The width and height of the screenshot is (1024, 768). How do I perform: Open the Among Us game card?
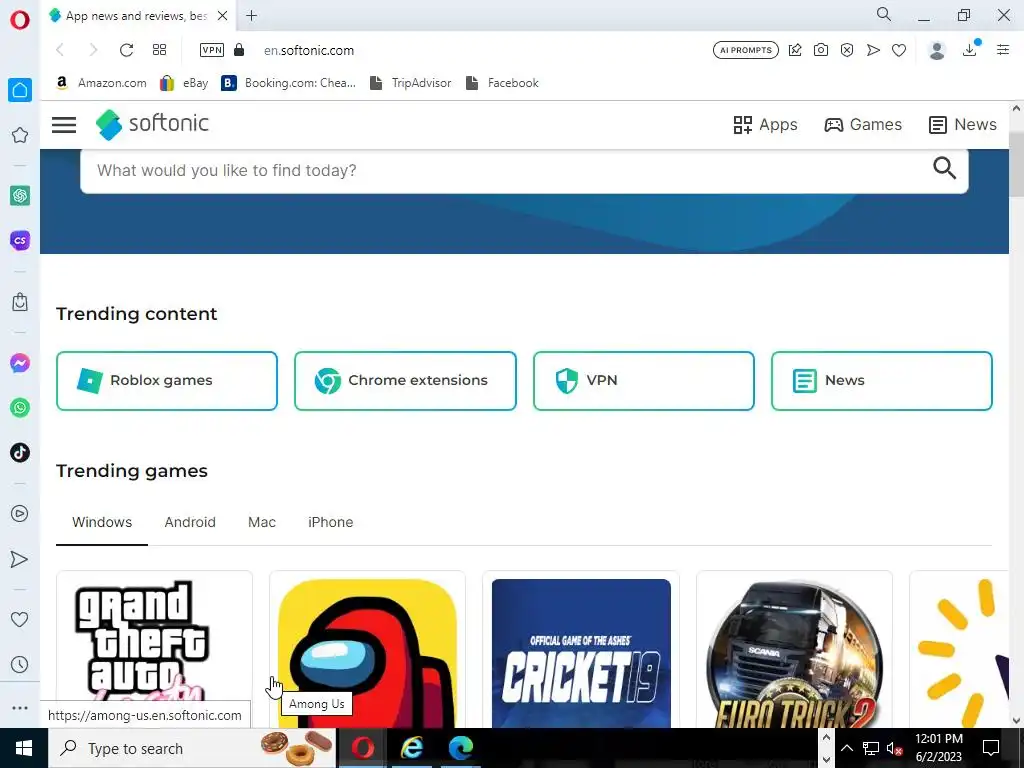pos(367,649)
